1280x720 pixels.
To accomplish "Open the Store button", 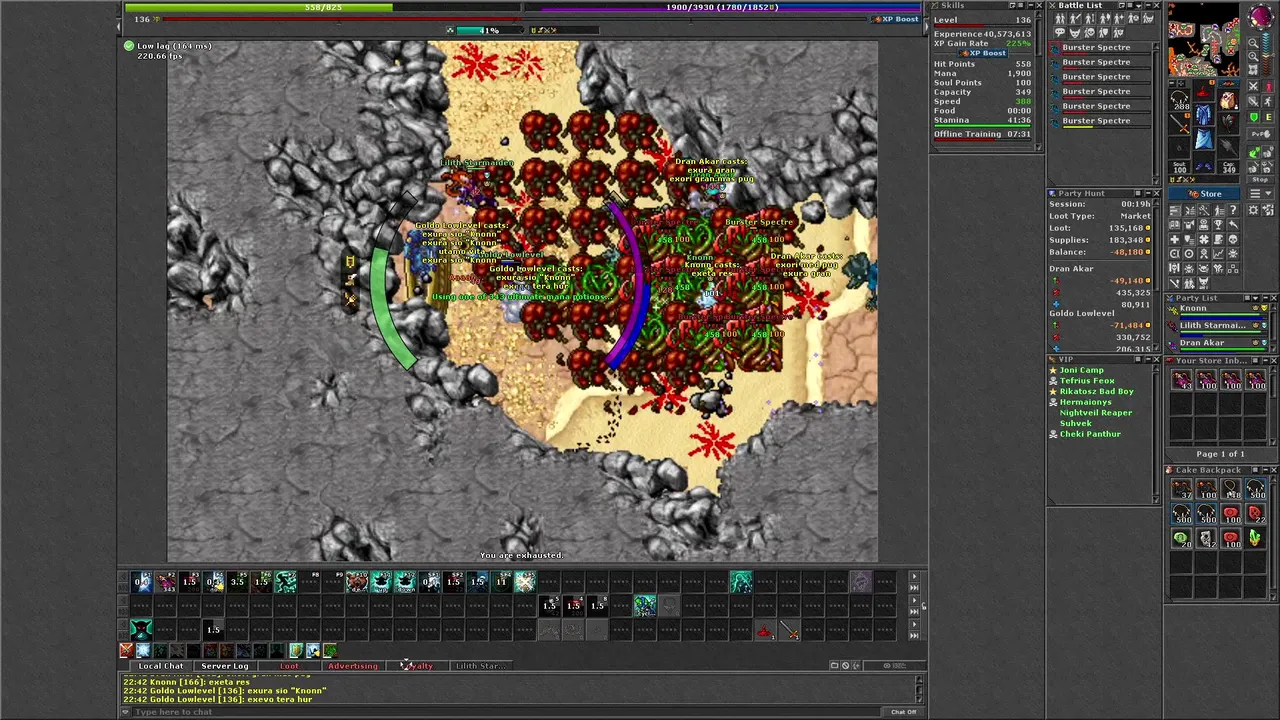I will (1204, 194).
